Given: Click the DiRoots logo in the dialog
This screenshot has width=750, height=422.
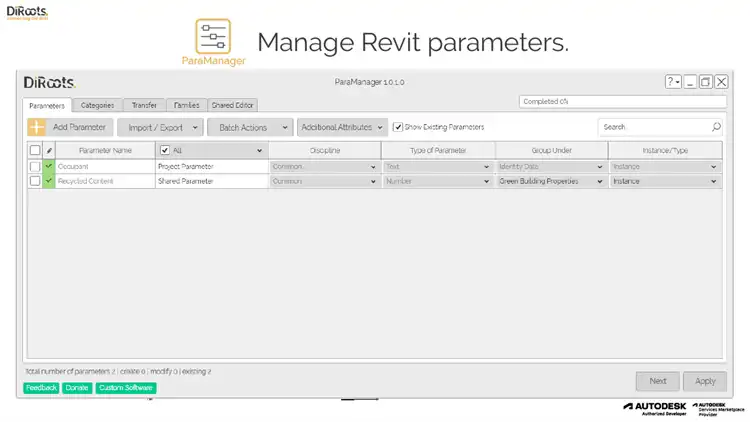Looking at the screenshot, I should click(49, 82).
